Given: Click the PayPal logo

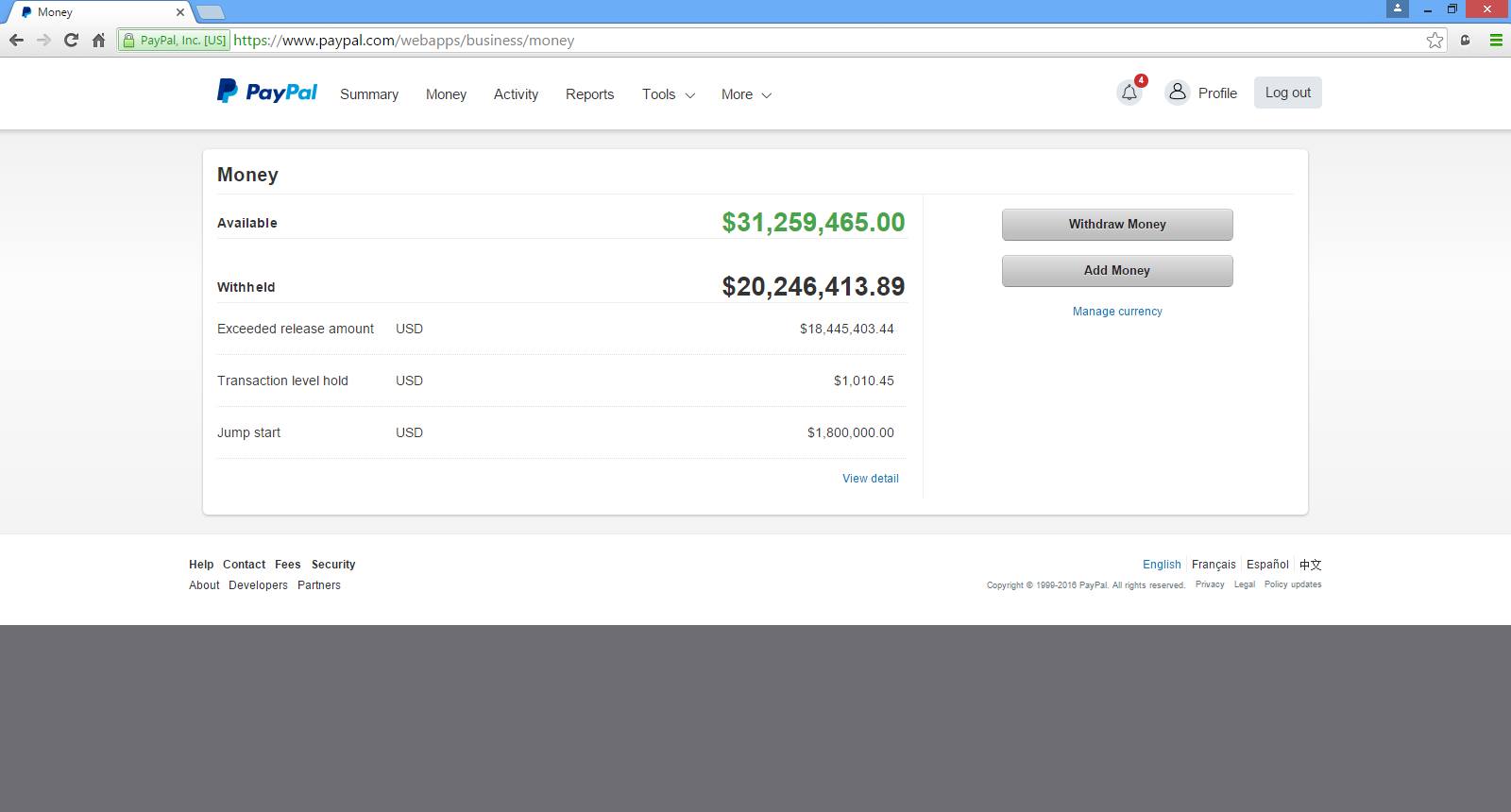Looking at the screenshot, I should pyautogui.click(x=267, y=92).
